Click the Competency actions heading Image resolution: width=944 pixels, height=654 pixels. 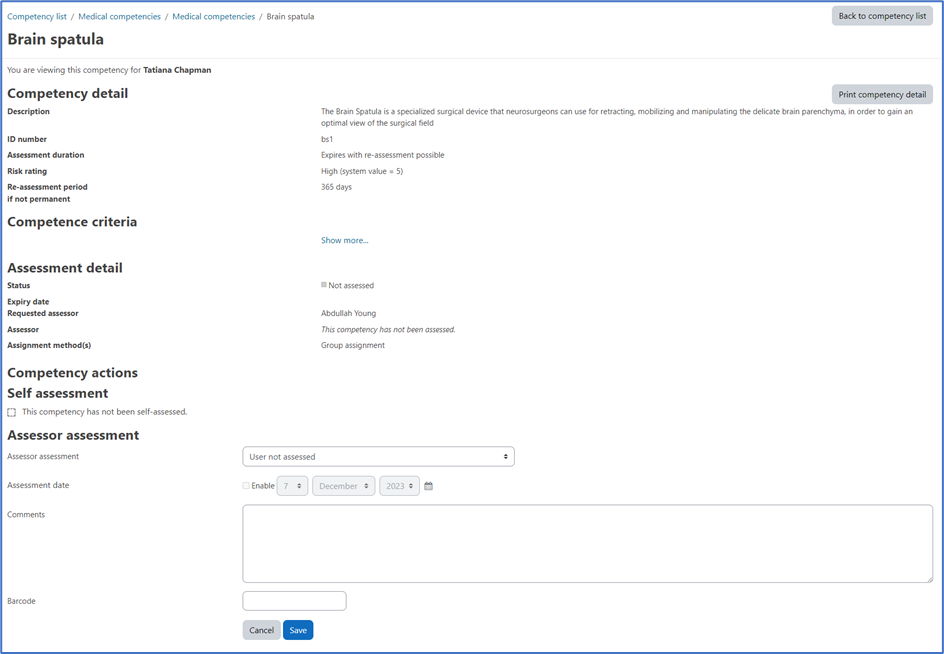point(72,373)
